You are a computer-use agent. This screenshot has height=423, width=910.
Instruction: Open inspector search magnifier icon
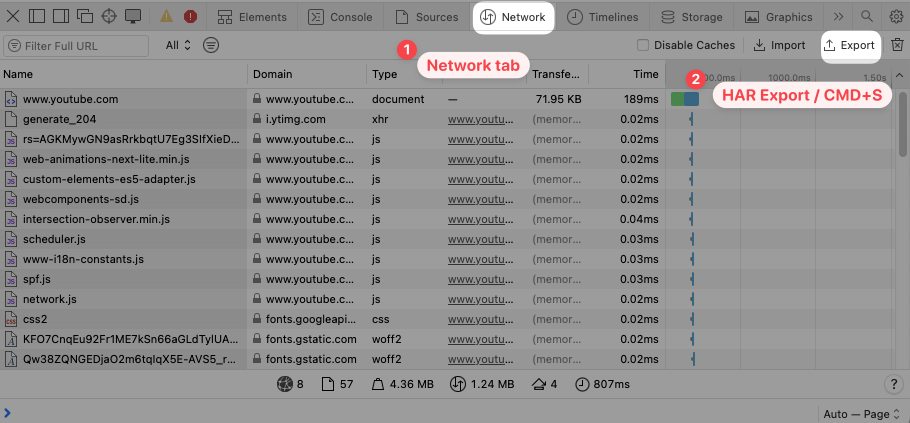click(866, 17)
